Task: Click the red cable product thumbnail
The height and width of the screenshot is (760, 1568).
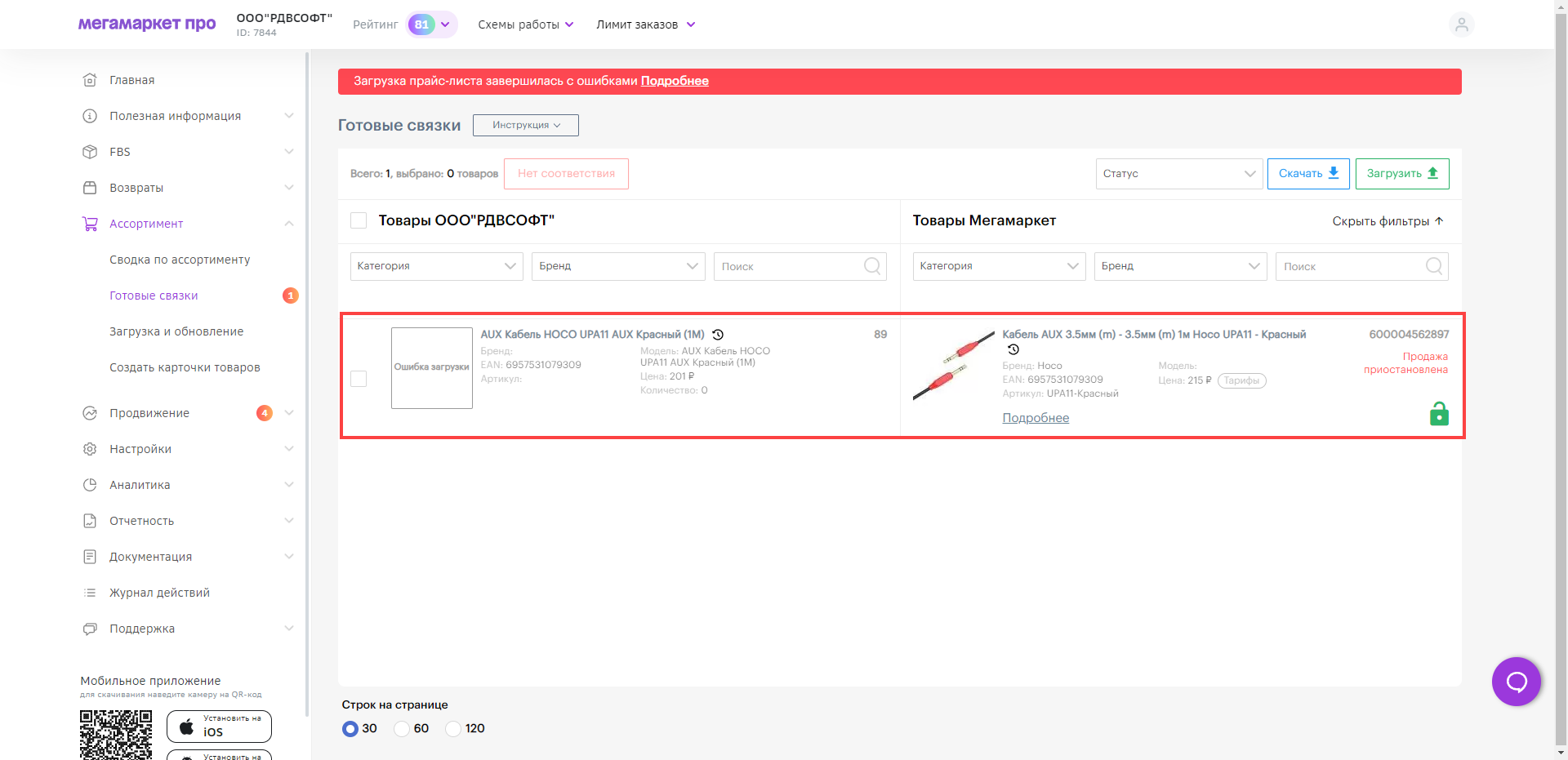Action: [x=953, y=366]
